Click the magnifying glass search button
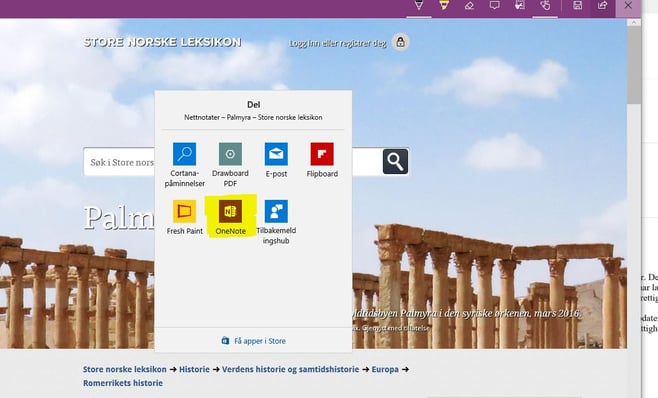658x398 pixels. tap(395, 162)
